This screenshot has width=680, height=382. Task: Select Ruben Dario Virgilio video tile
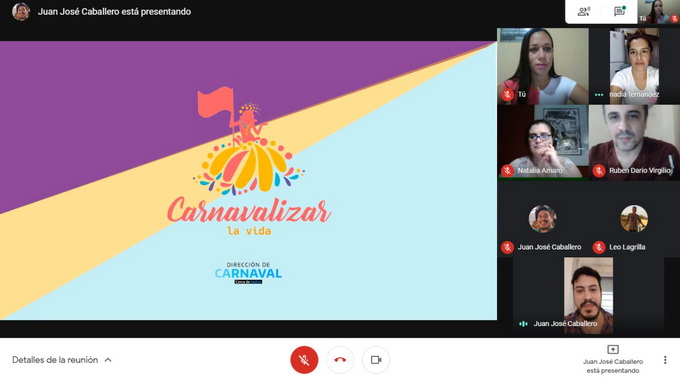point(634,143)
